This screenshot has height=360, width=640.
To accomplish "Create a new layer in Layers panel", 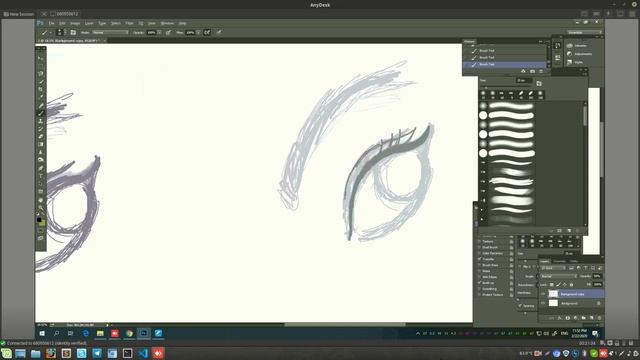I will coord(591,318).
